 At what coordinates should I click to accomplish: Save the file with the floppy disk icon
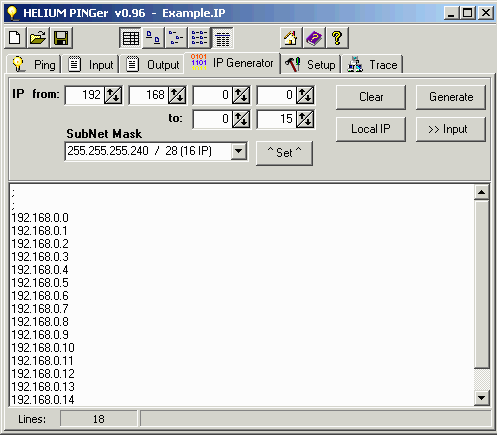pyautogui.click(x=61, y=38)
